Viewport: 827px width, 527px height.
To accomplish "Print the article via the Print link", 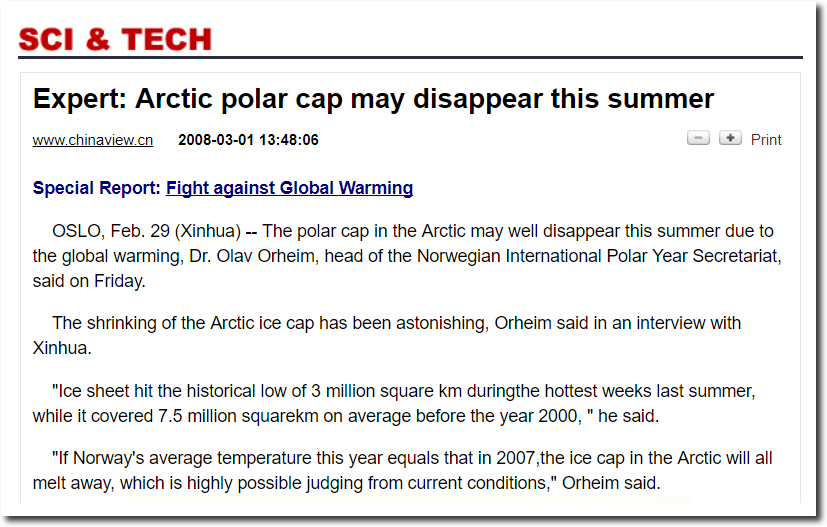I will [766, 140].
